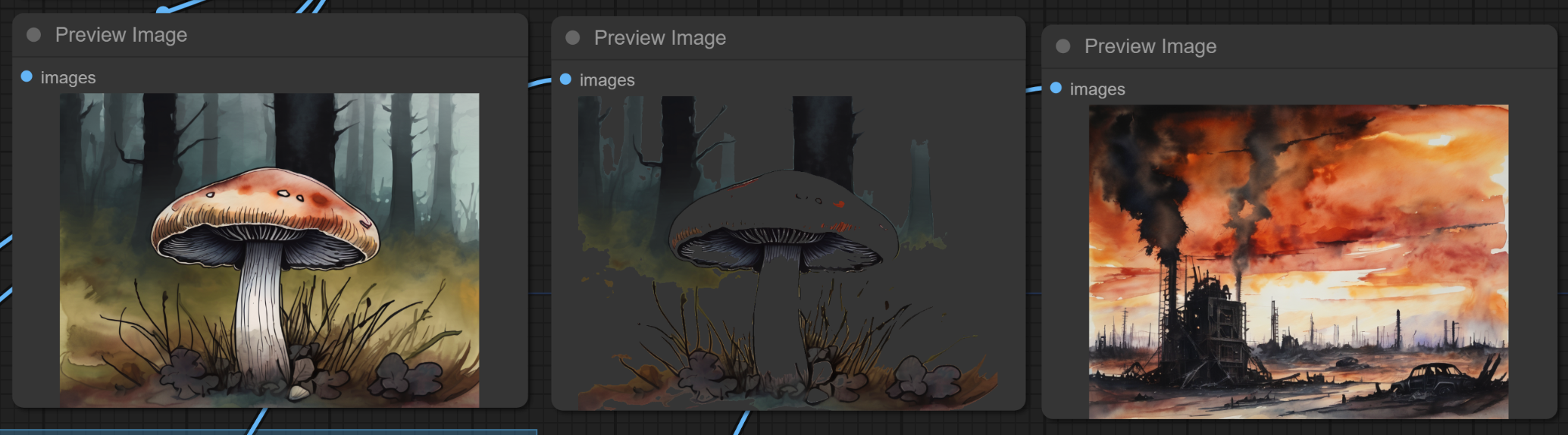Click the images label on the colorful mushroom node

[67, 77]
